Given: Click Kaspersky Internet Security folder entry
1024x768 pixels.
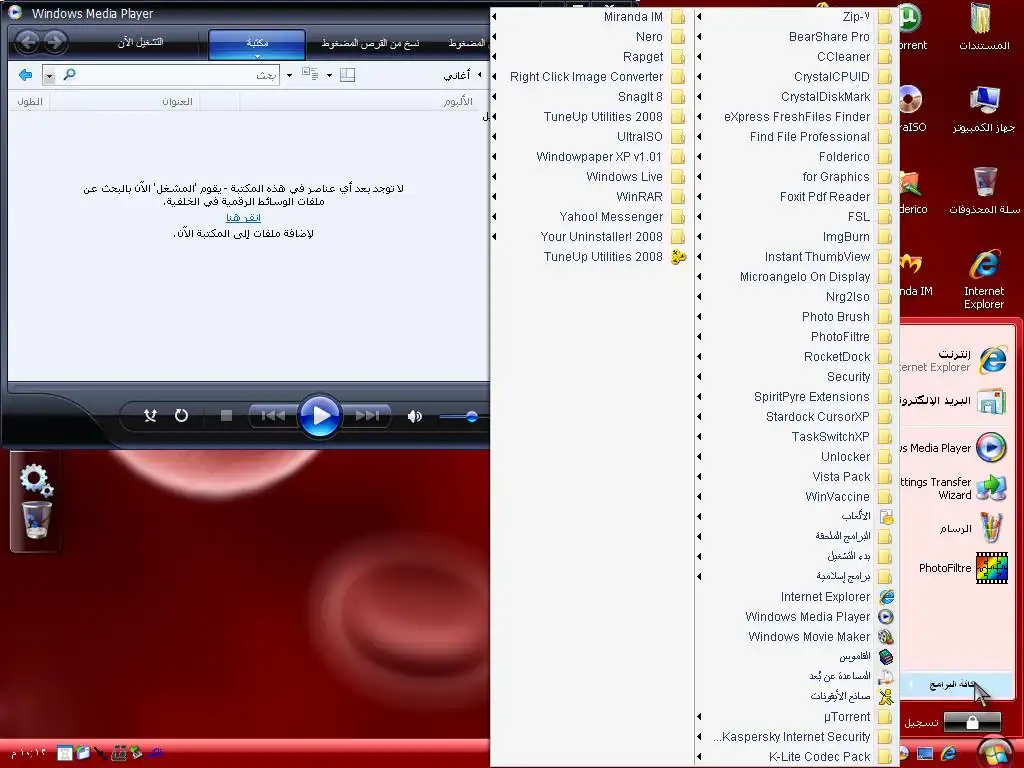Looking at the screenshot, I should tap(795, 737).
